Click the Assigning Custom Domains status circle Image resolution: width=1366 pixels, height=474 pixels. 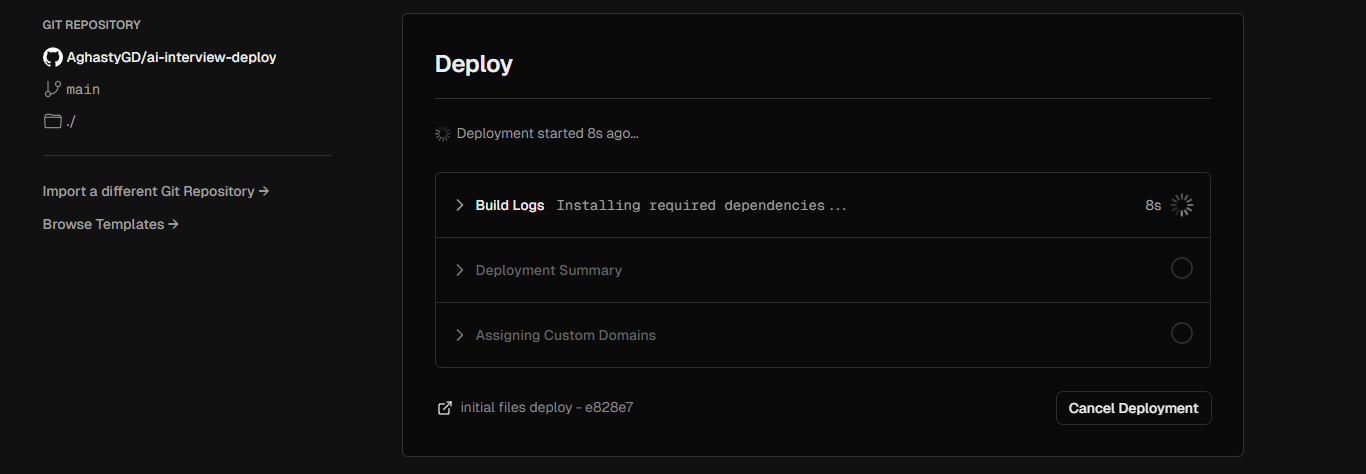1182,333
